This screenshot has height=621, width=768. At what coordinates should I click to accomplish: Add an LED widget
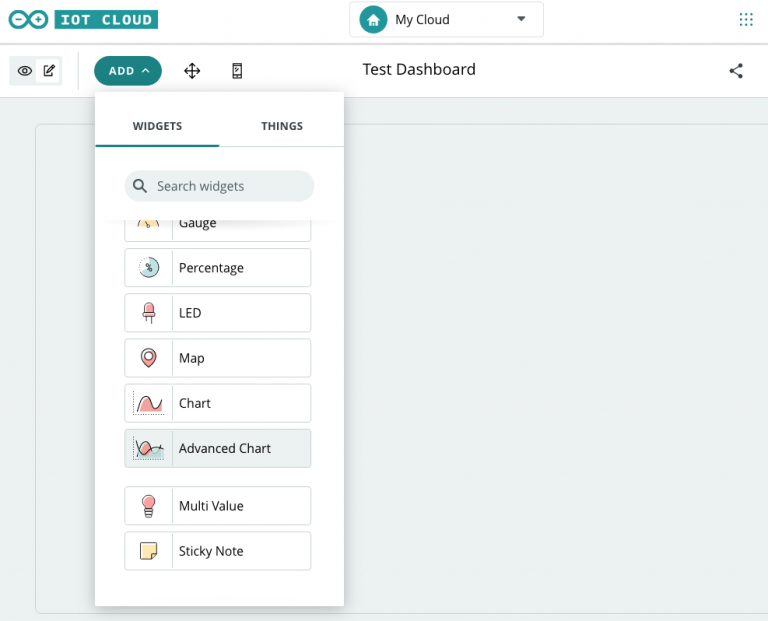(x=217, y=312)
